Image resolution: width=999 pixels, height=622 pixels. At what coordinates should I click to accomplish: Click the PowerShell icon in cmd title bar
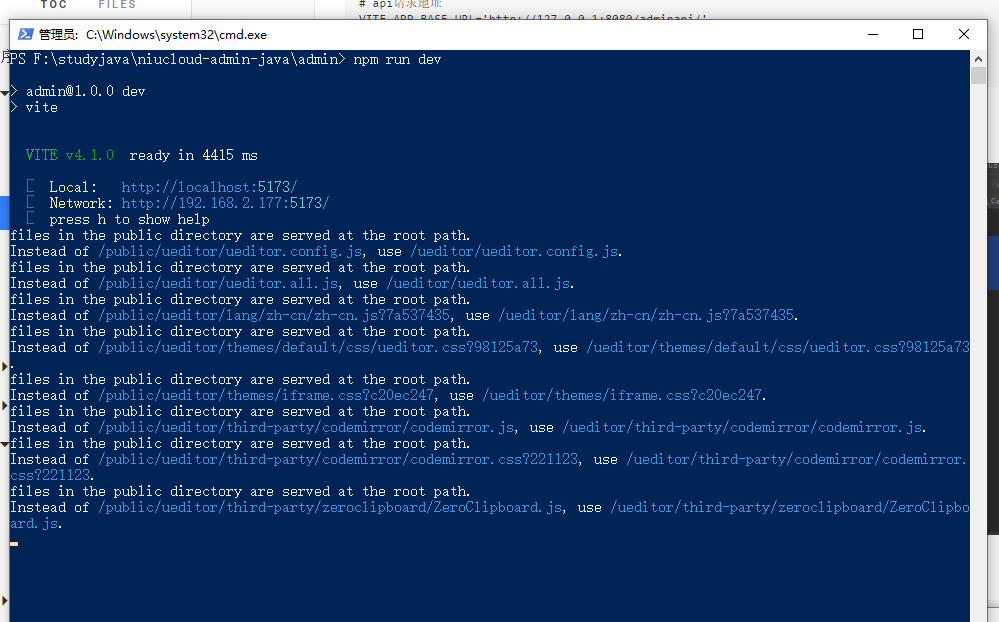click(25, 34)
